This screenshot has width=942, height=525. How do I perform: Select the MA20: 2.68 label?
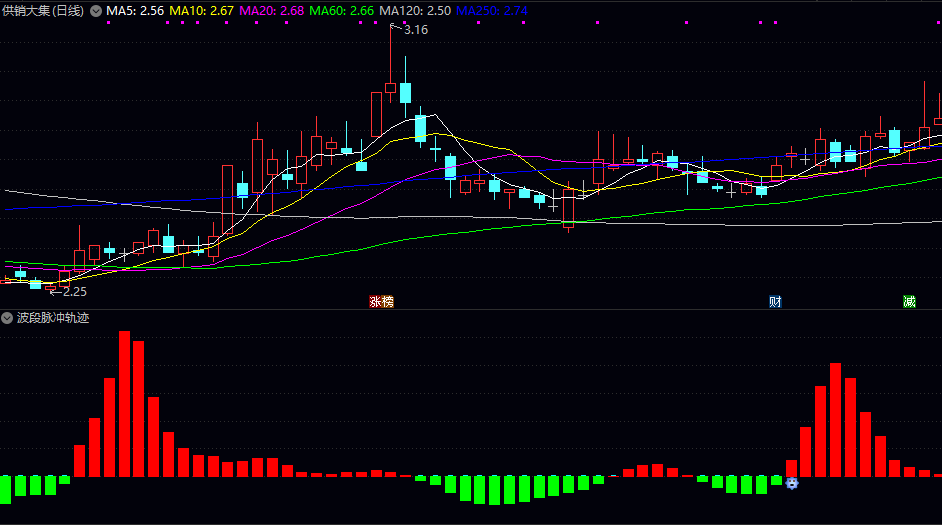[x=272, y=11]
